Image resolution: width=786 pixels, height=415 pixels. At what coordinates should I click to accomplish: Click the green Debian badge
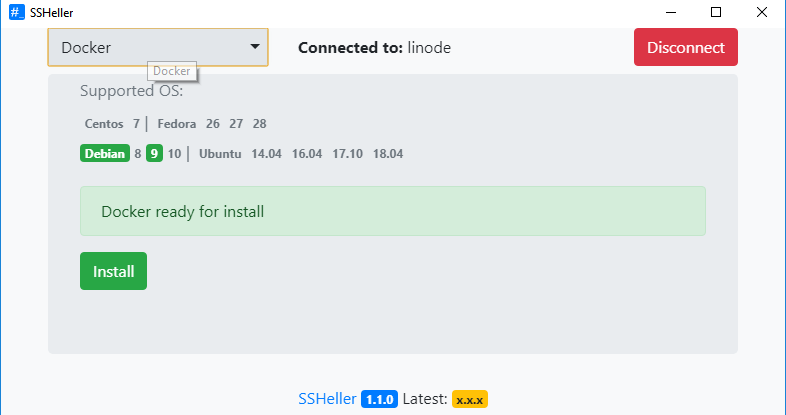click(105, 154)
